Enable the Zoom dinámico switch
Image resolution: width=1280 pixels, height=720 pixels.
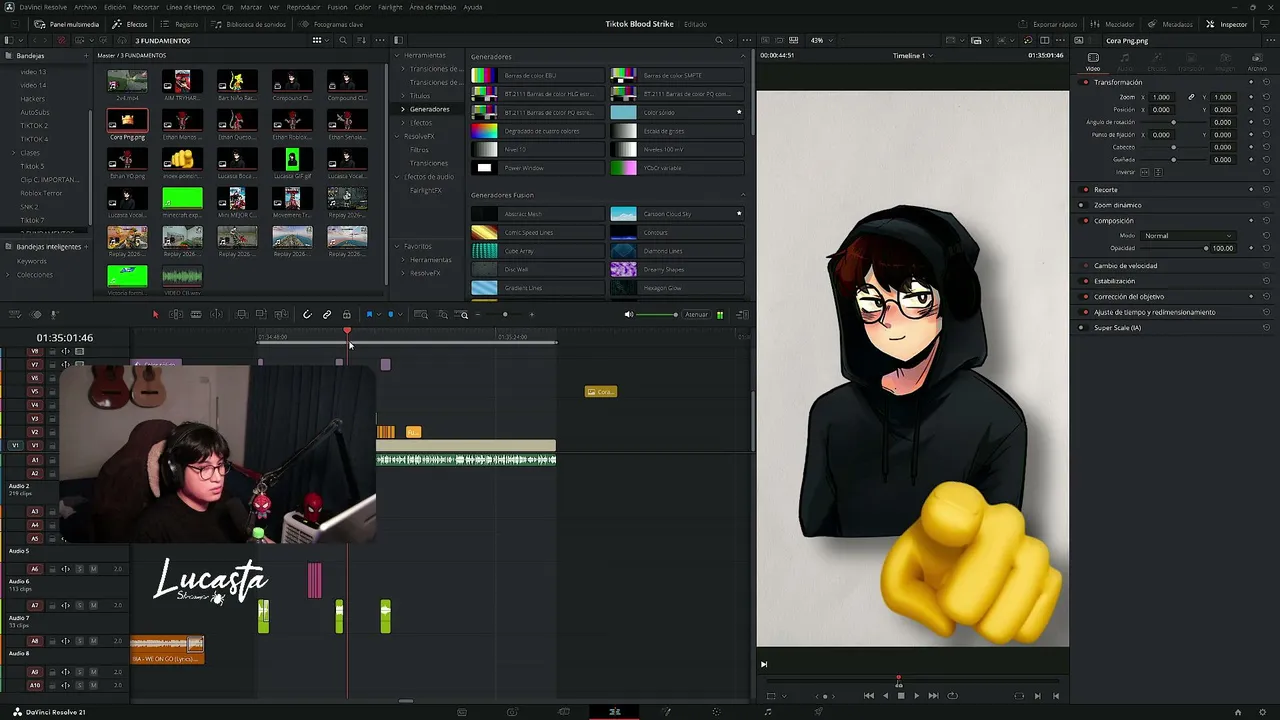click(1085, 205)
